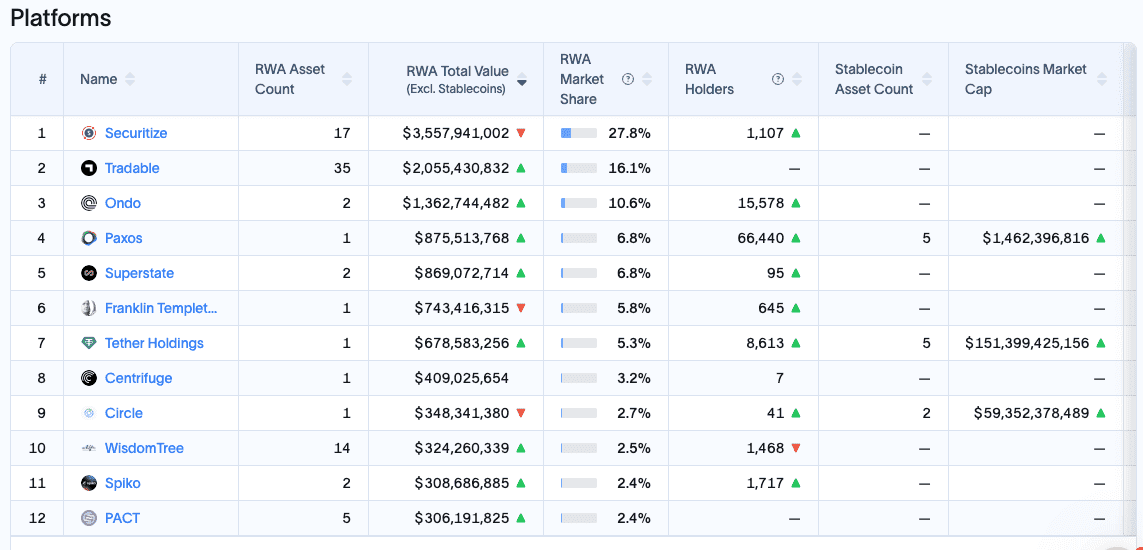Click Circle market cap $59,352,378,489
The height and width of the screenshot is (550, 1143).
click(x=1031, y=413)
